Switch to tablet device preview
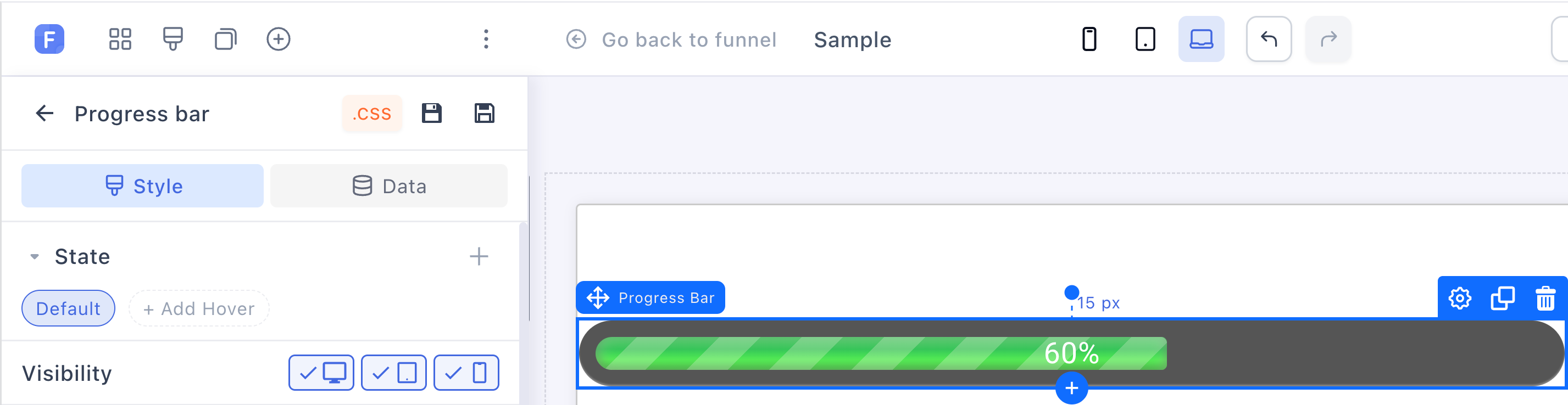 [1146, 40]
